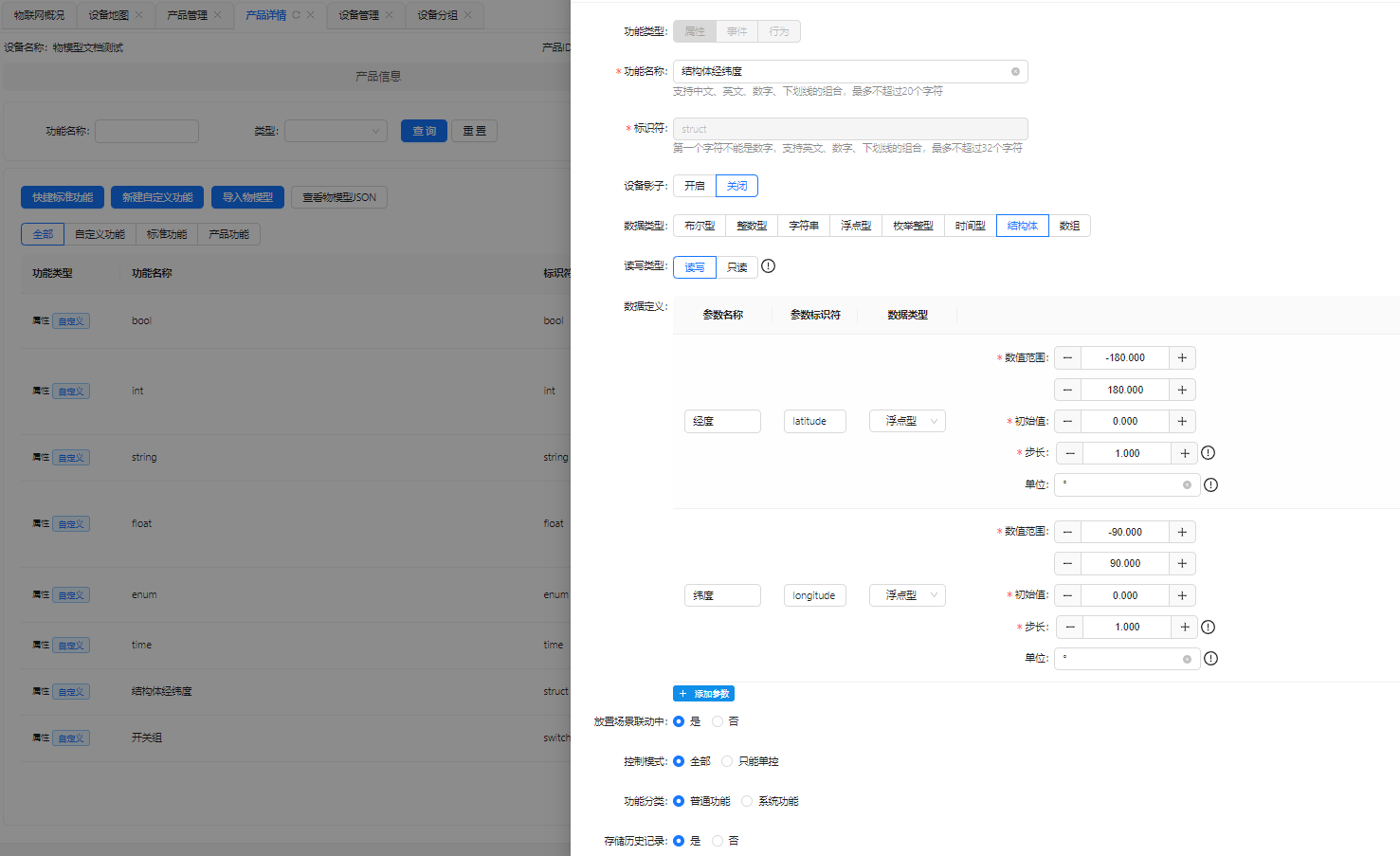Expand the 纬度 data type 浮点型 dropdown
Screen dimensions: 1400x856
tap(907, 595)
